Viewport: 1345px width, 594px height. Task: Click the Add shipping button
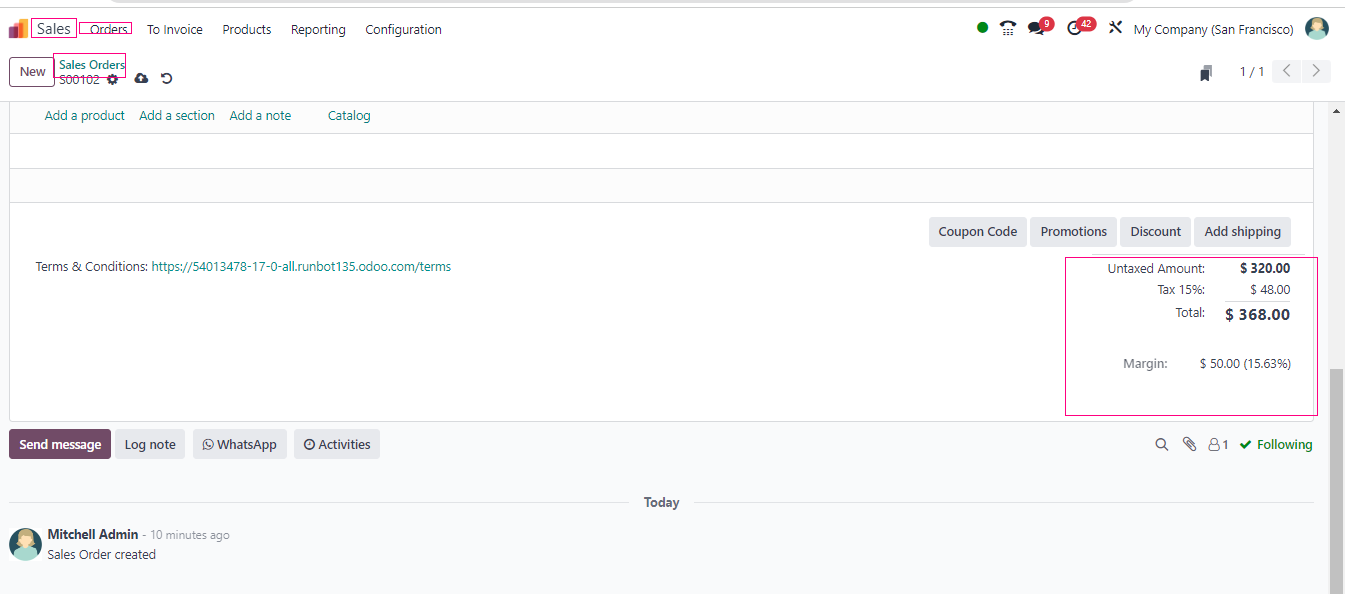click(x=1242, y=232)
